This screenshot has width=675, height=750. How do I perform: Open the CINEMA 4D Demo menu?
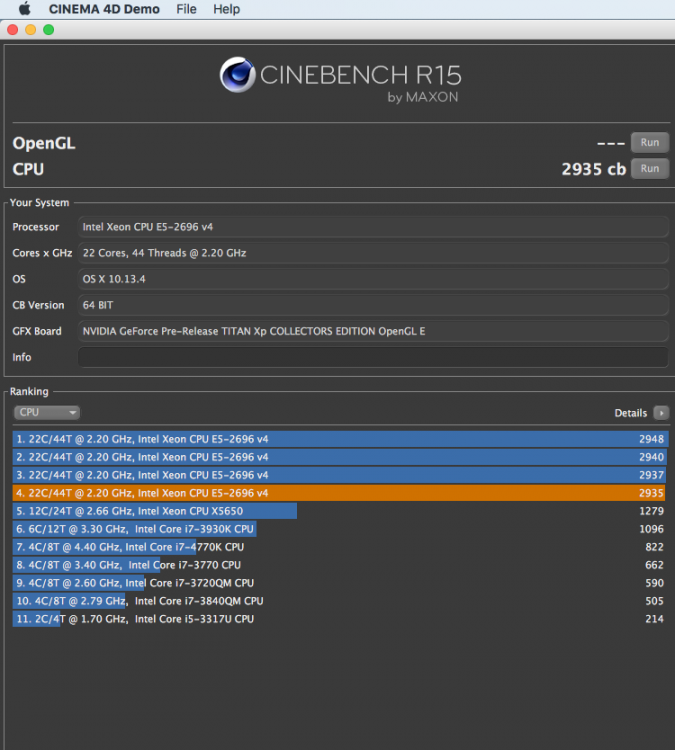[x=104, y=9]
